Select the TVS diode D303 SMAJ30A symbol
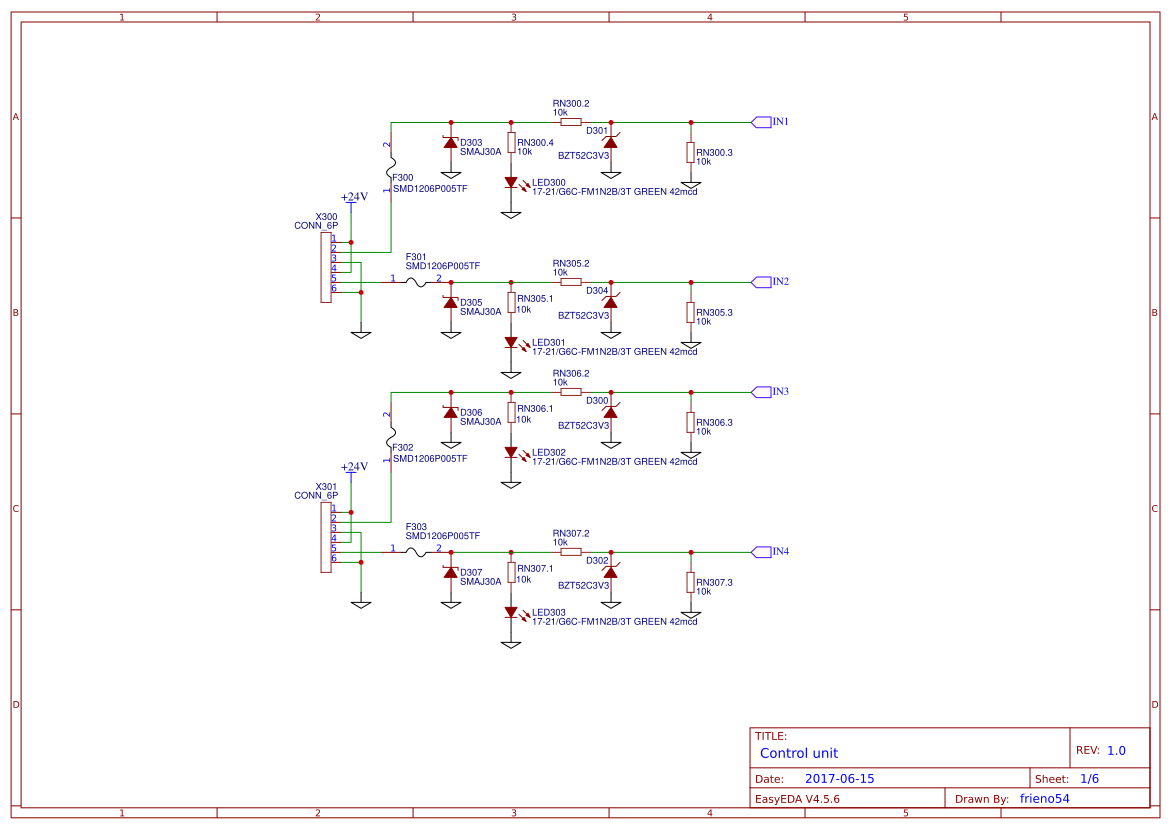Viewport: 1172px width, 829px height. 450,145
